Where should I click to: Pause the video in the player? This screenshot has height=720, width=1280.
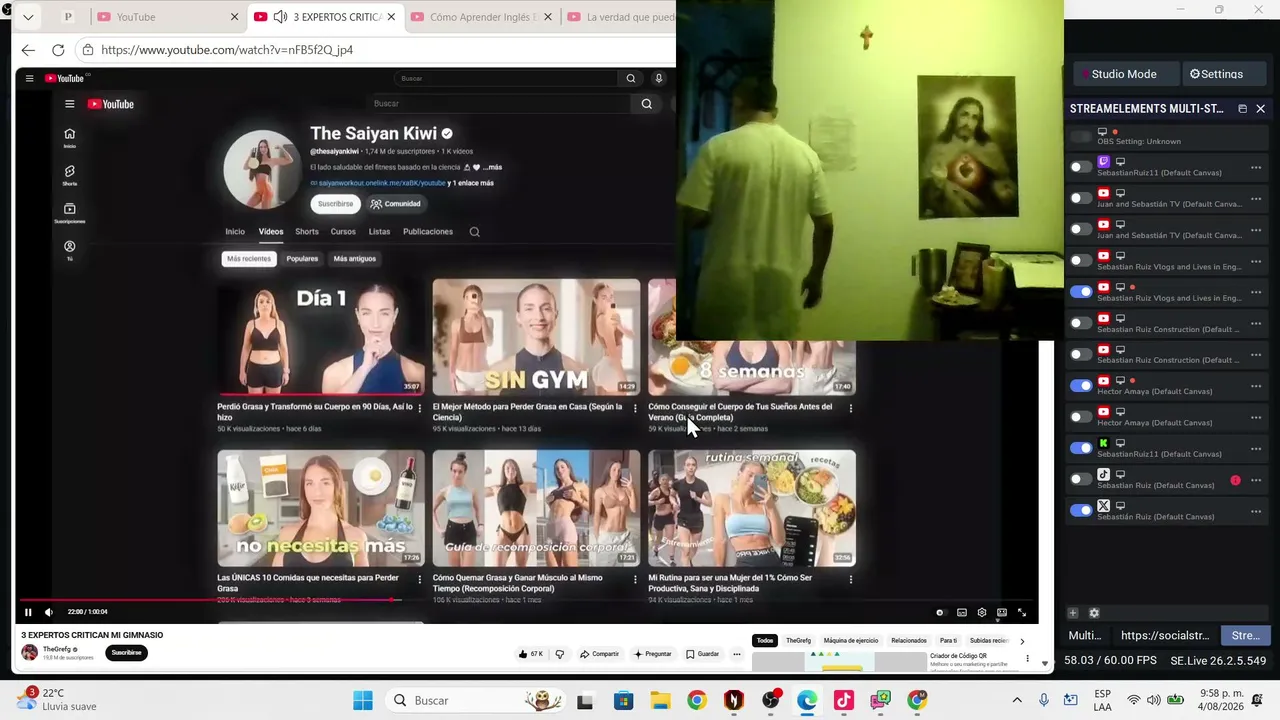(x=28, y=612)
